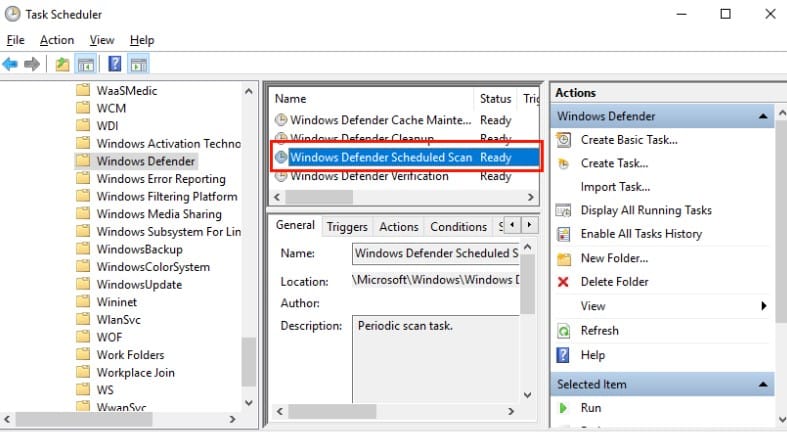
Task: Click the blue Help toolbar icon
Action: click(114, 64)
